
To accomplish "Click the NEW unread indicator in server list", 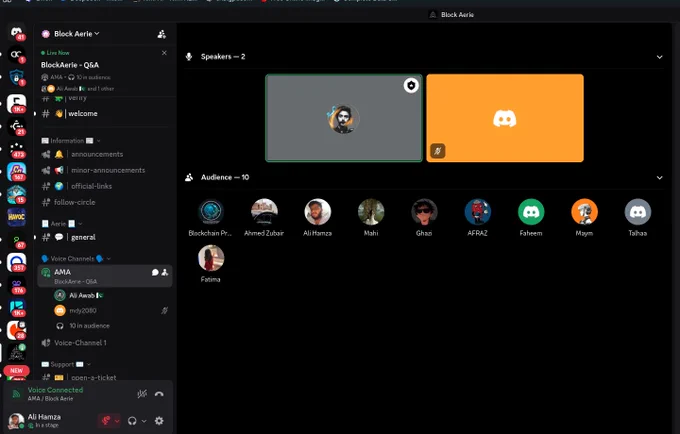I will [16, 371].
